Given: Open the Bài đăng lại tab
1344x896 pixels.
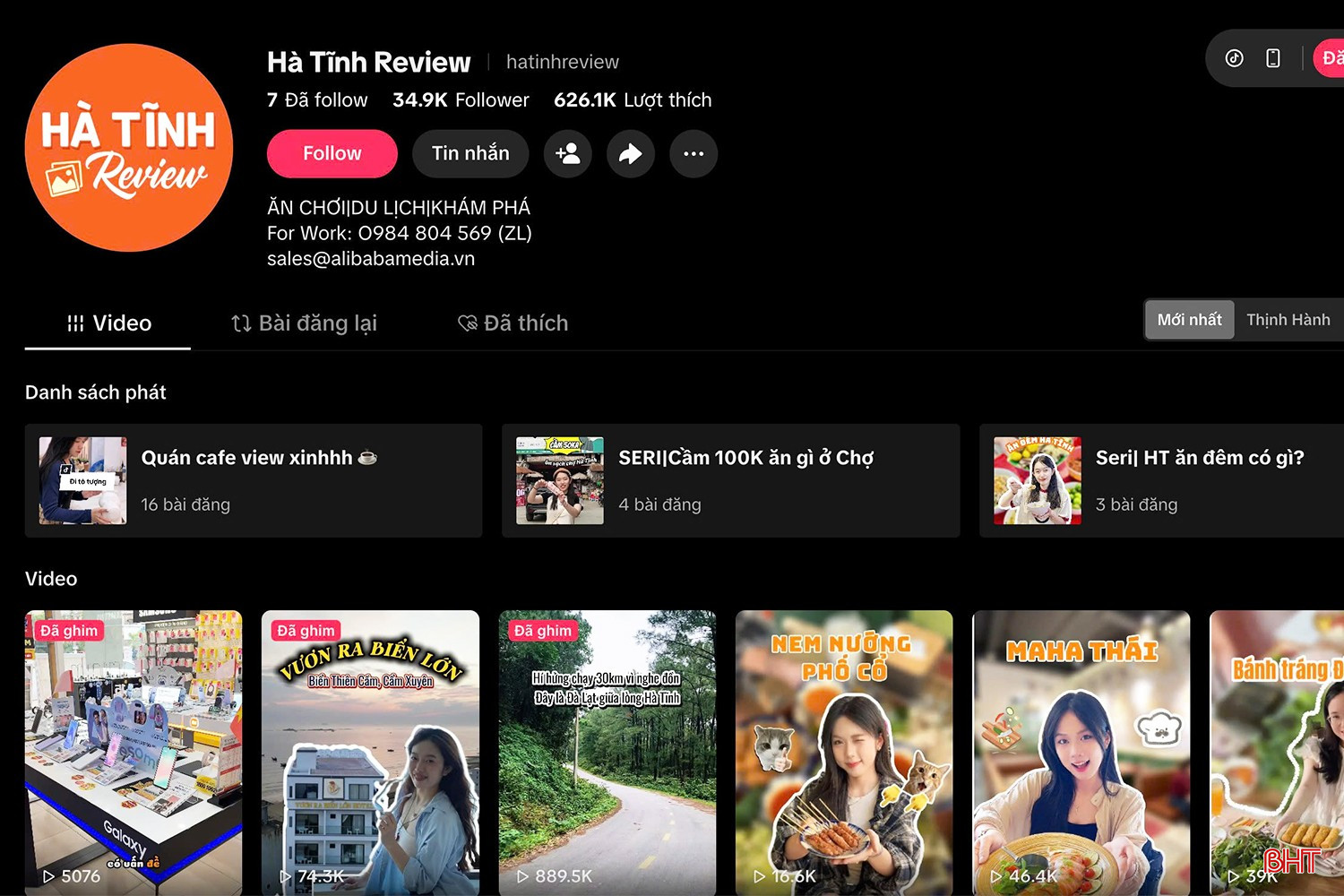Looking at the screenshot, I should pos(304,323).
